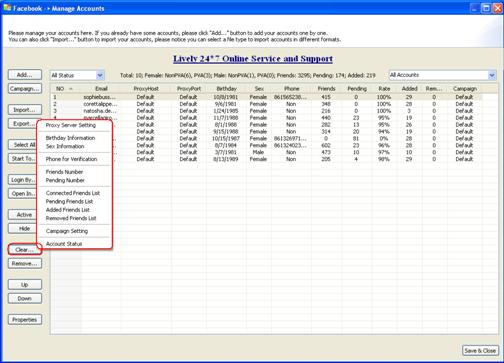Select the sophiebuss account row

(266, 97)
